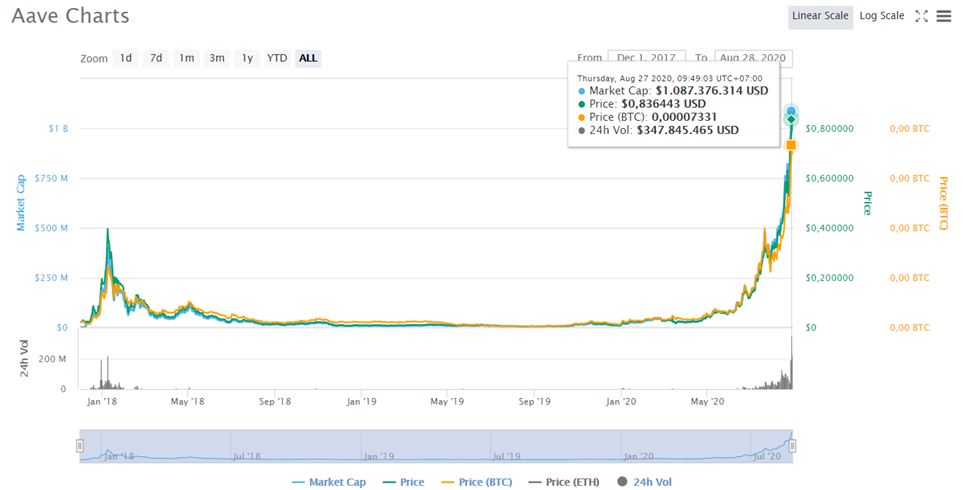Grab the left navigator range handle

pyautogui.click(x=80, y=446)
